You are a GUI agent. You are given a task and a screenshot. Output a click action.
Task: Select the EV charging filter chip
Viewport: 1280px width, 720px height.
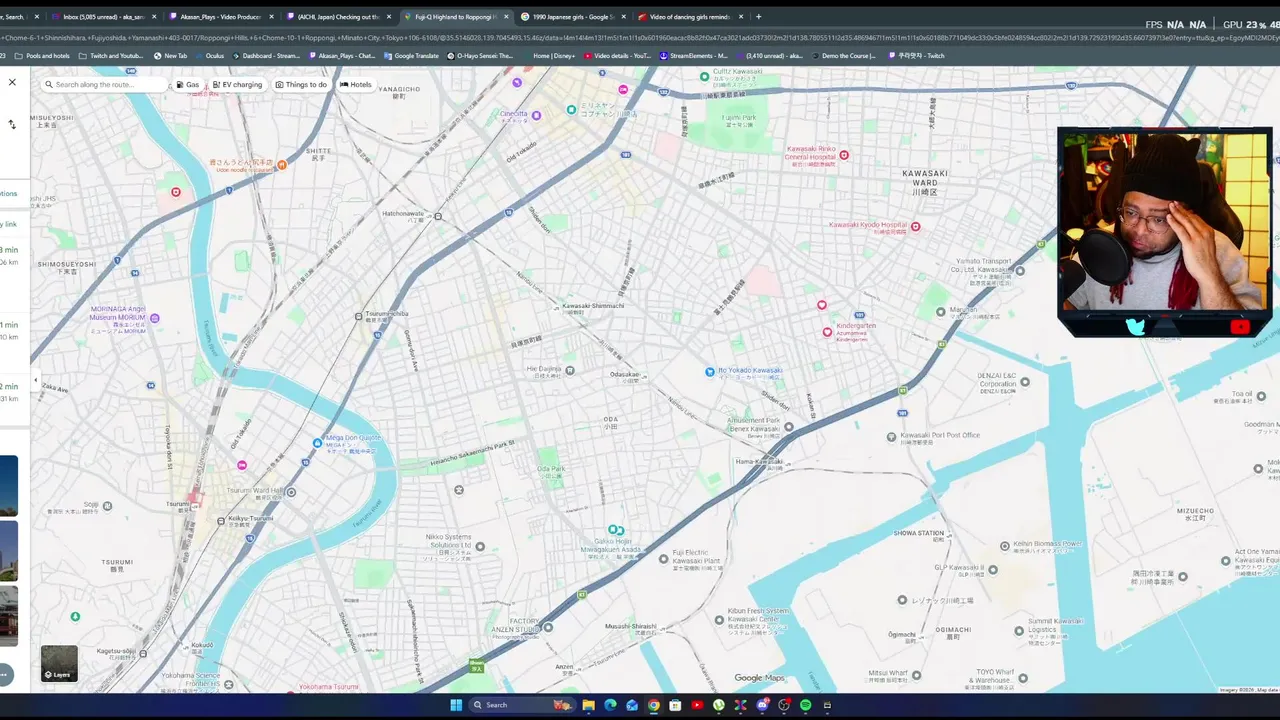237,85
